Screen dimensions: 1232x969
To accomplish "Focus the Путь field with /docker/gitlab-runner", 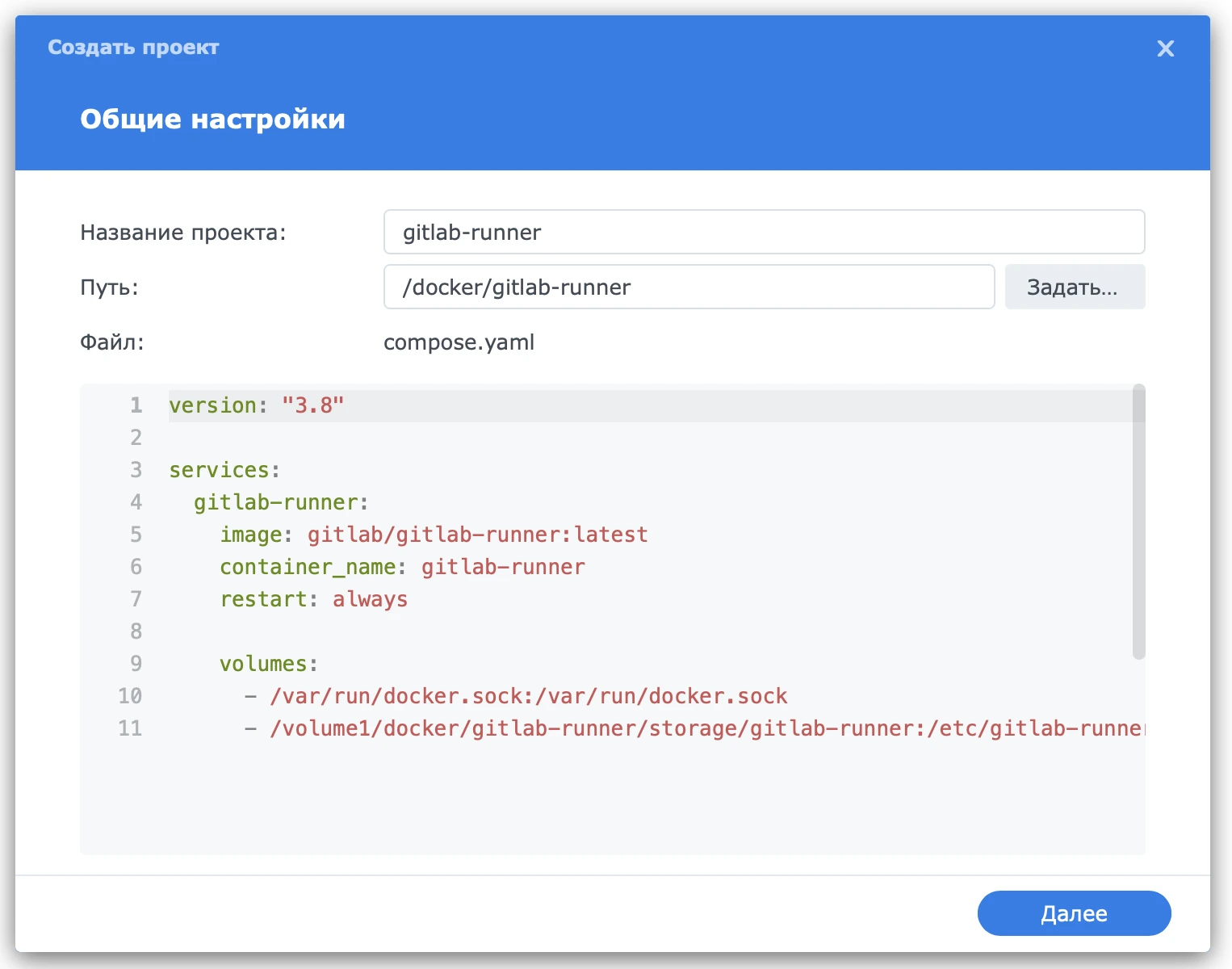I will tap(688, 287).
